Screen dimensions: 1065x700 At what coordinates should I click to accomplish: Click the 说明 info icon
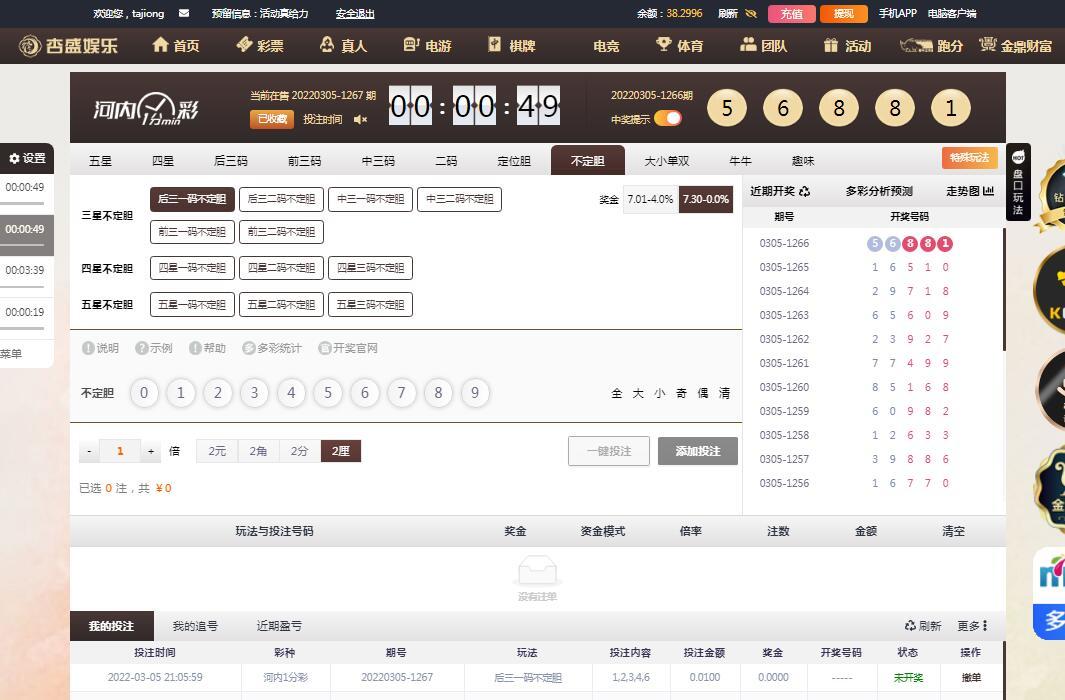click(88, 348)
